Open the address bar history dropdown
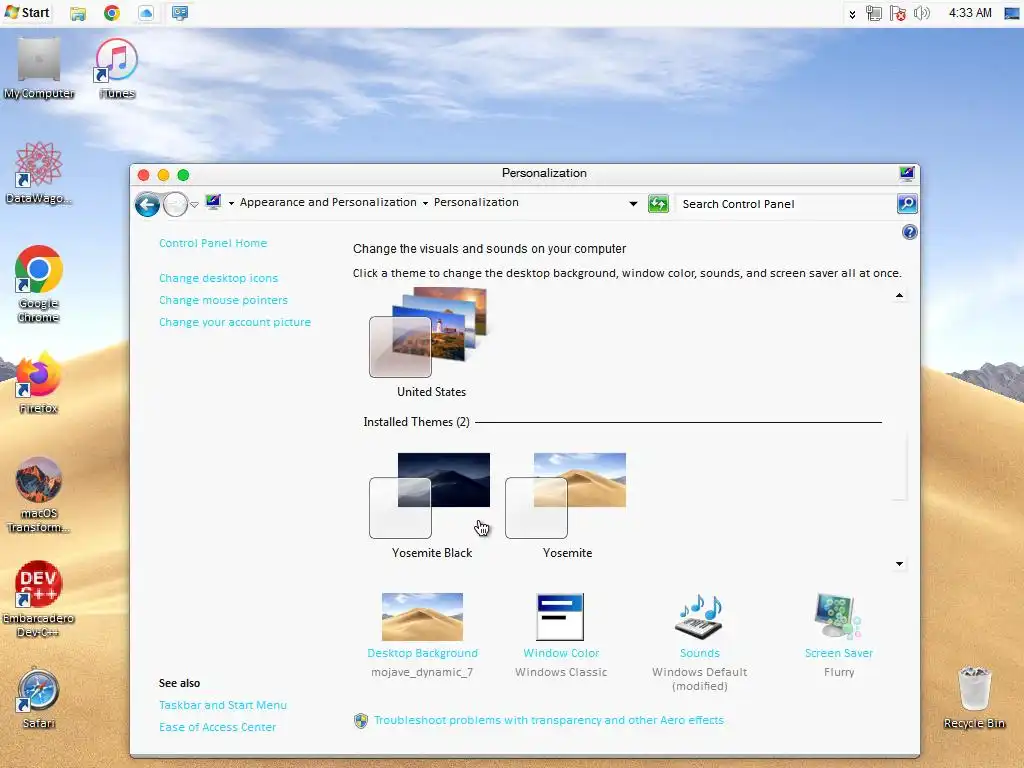This screenshot has height=768, width=1024. point(633,204)
